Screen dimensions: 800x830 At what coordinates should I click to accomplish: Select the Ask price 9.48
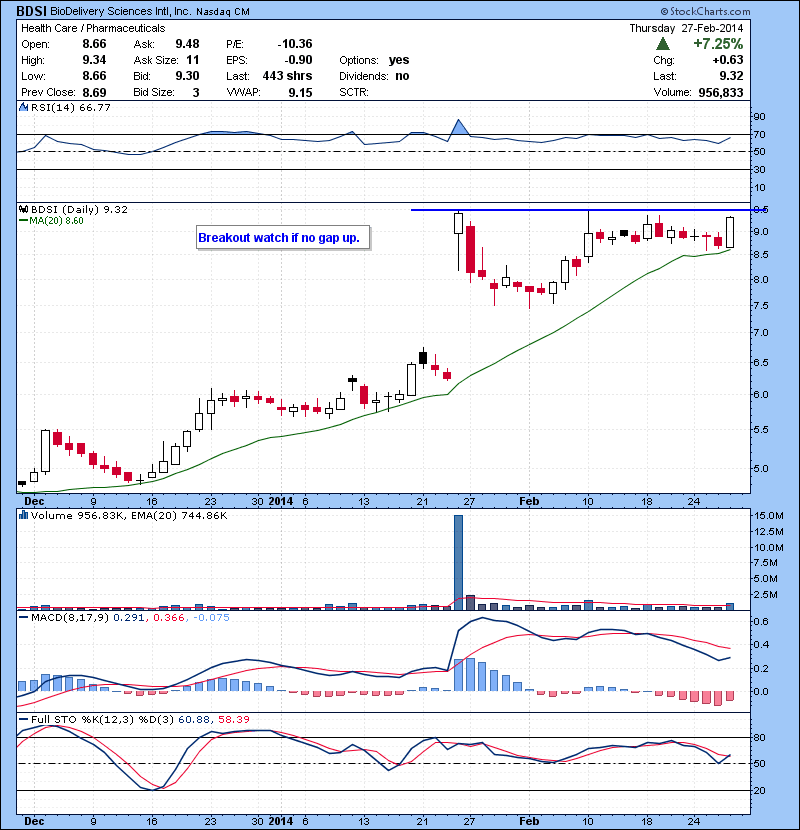pos(187,44)
